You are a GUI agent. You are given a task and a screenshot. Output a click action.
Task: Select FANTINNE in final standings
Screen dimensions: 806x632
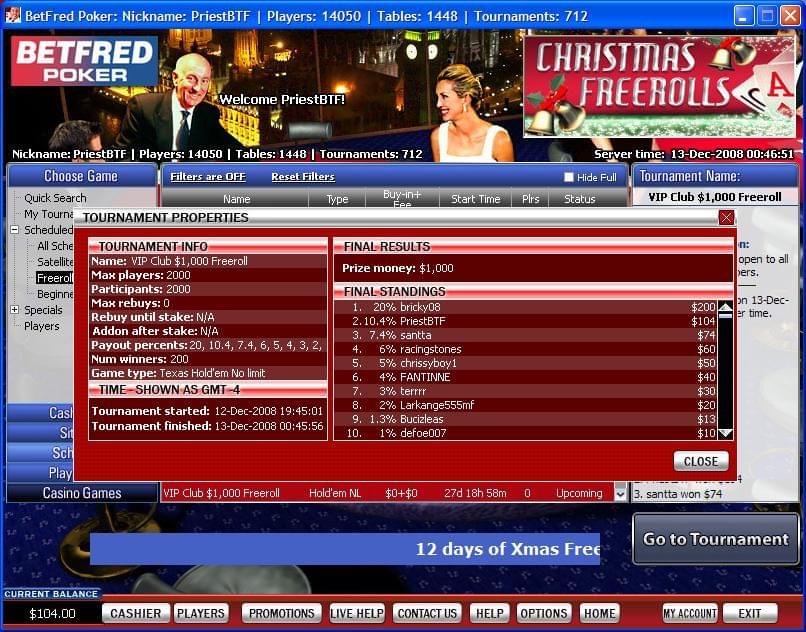pos(525,377)
